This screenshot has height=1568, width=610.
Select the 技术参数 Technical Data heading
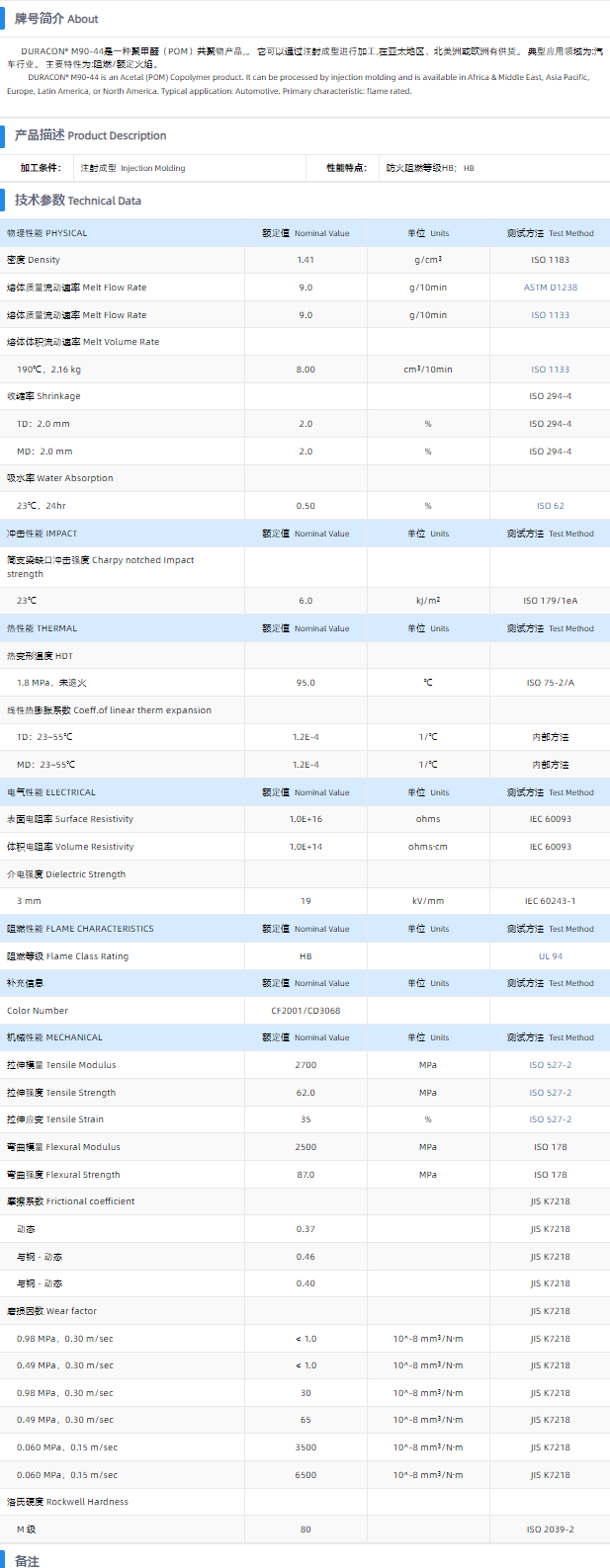click(77, 201)
